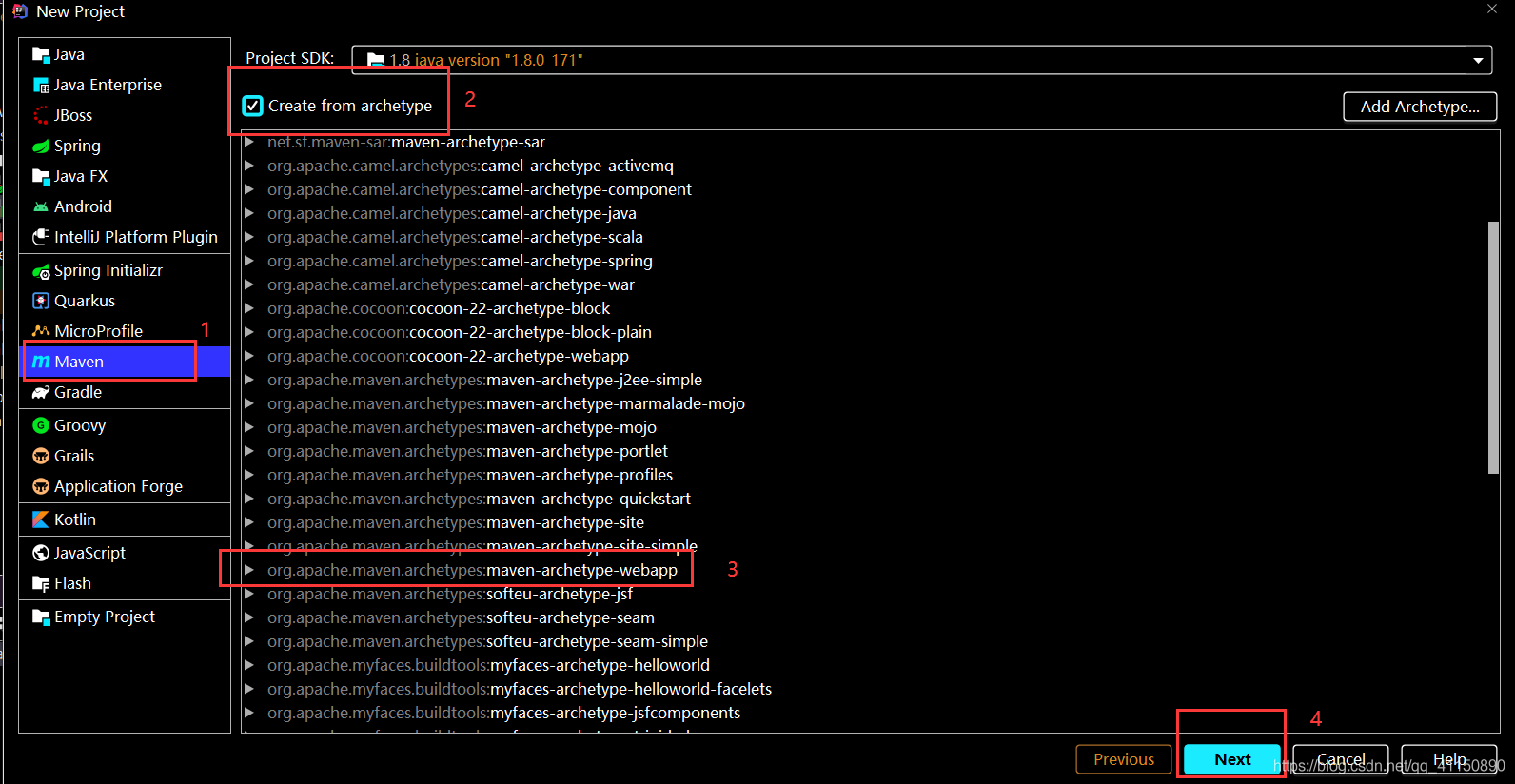Click the IntelliJ logo in title bar
The height and width of the screenshot is (784, 1515).
point(20,11)
